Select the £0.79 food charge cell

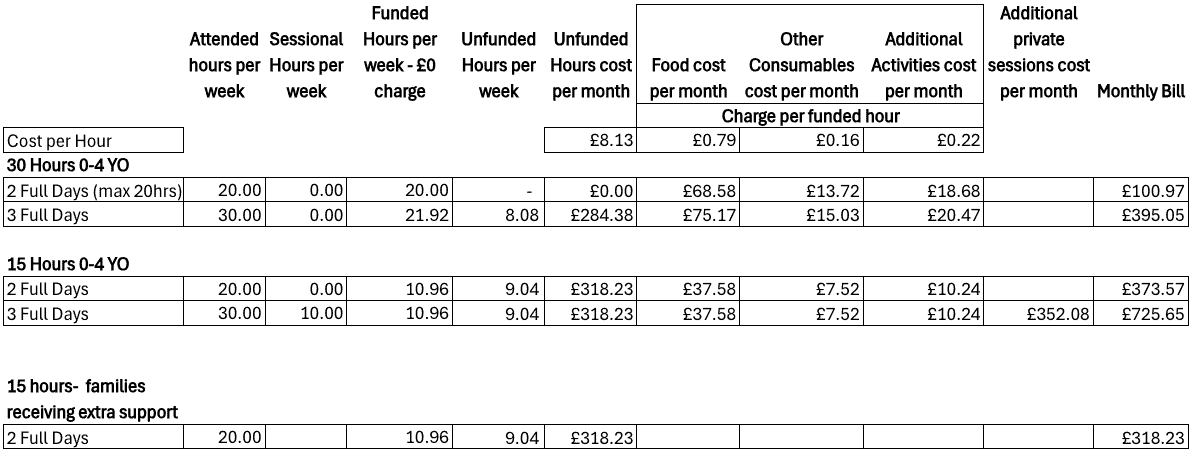(x=688, y=140)
